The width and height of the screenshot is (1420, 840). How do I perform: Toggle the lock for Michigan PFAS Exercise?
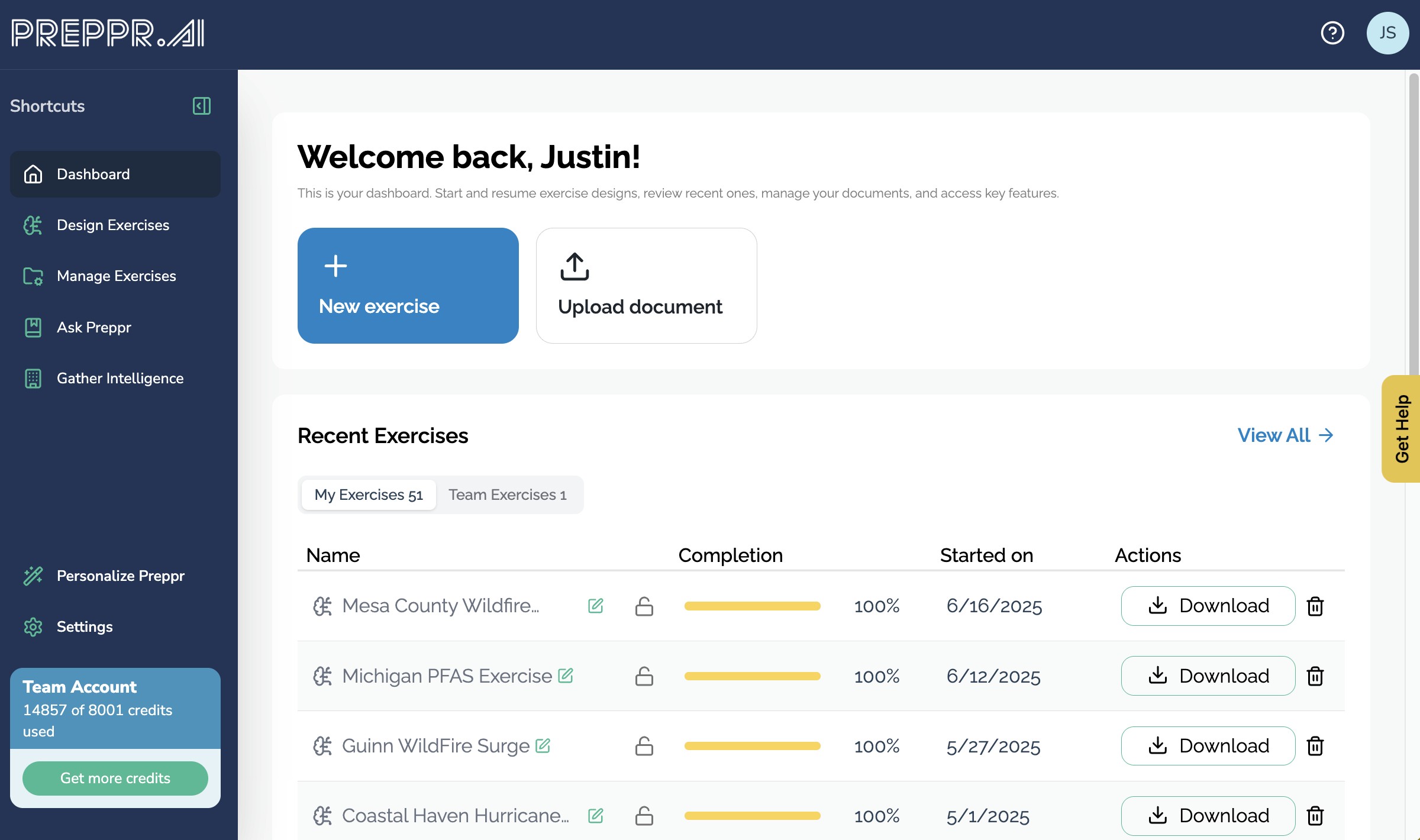644,676
